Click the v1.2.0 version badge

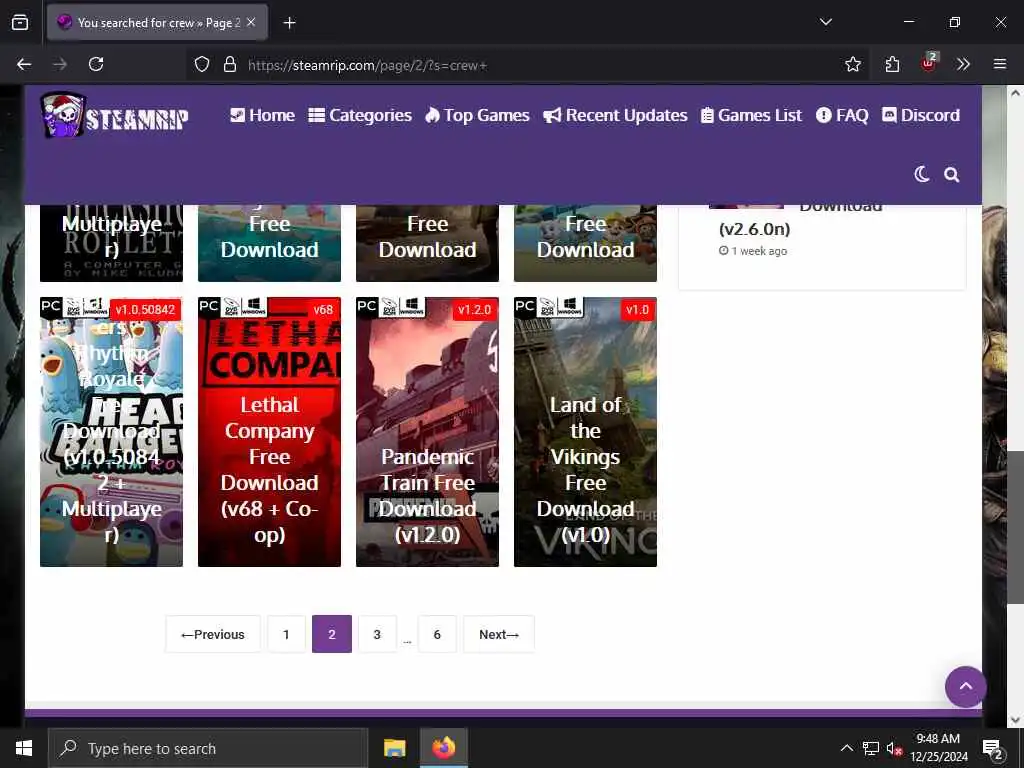point(475,310)
